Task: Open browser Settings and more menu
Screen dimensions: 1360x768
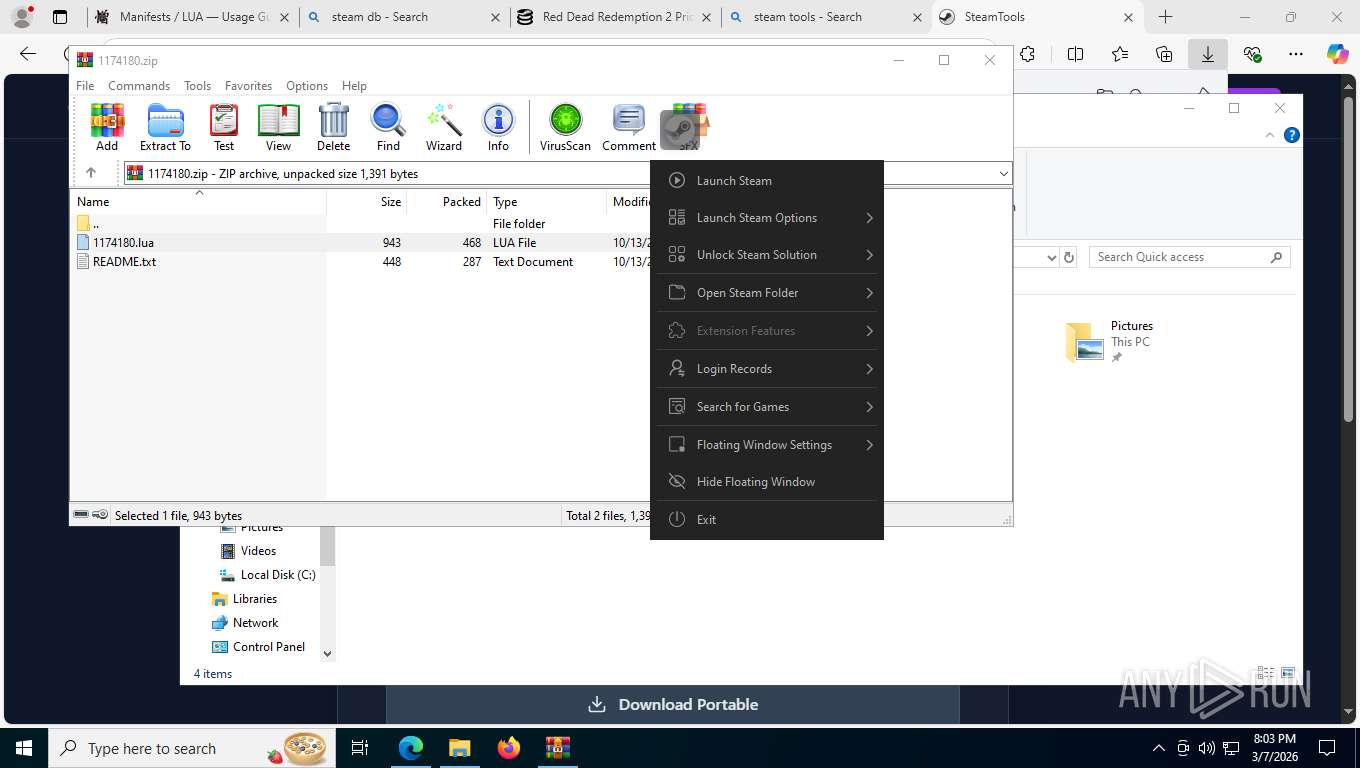Action: (x=1296, y=55)
